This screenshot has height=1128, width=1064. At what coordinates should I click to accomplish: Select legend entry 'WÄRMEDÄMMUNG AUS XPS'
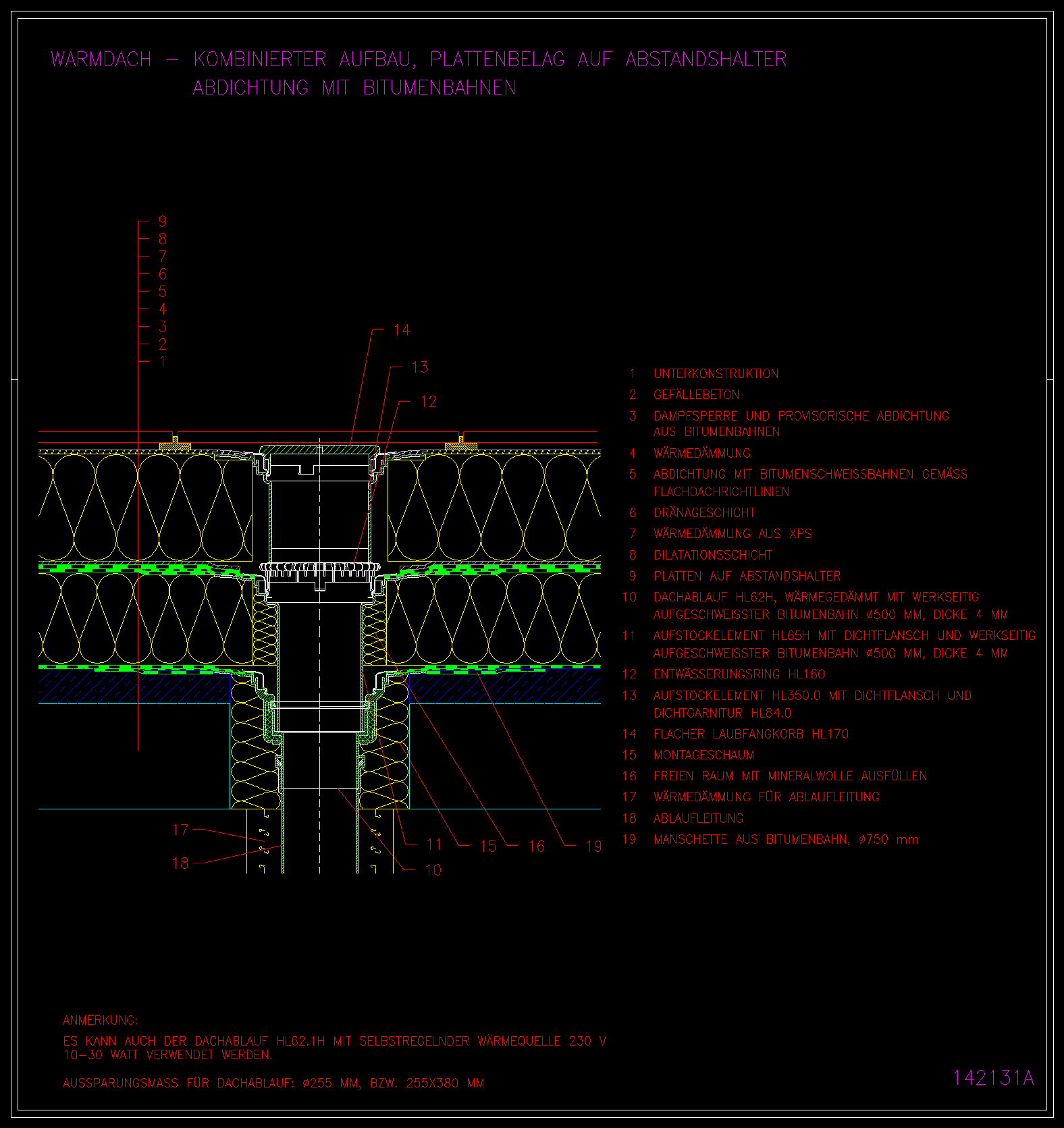pos(733,533)
